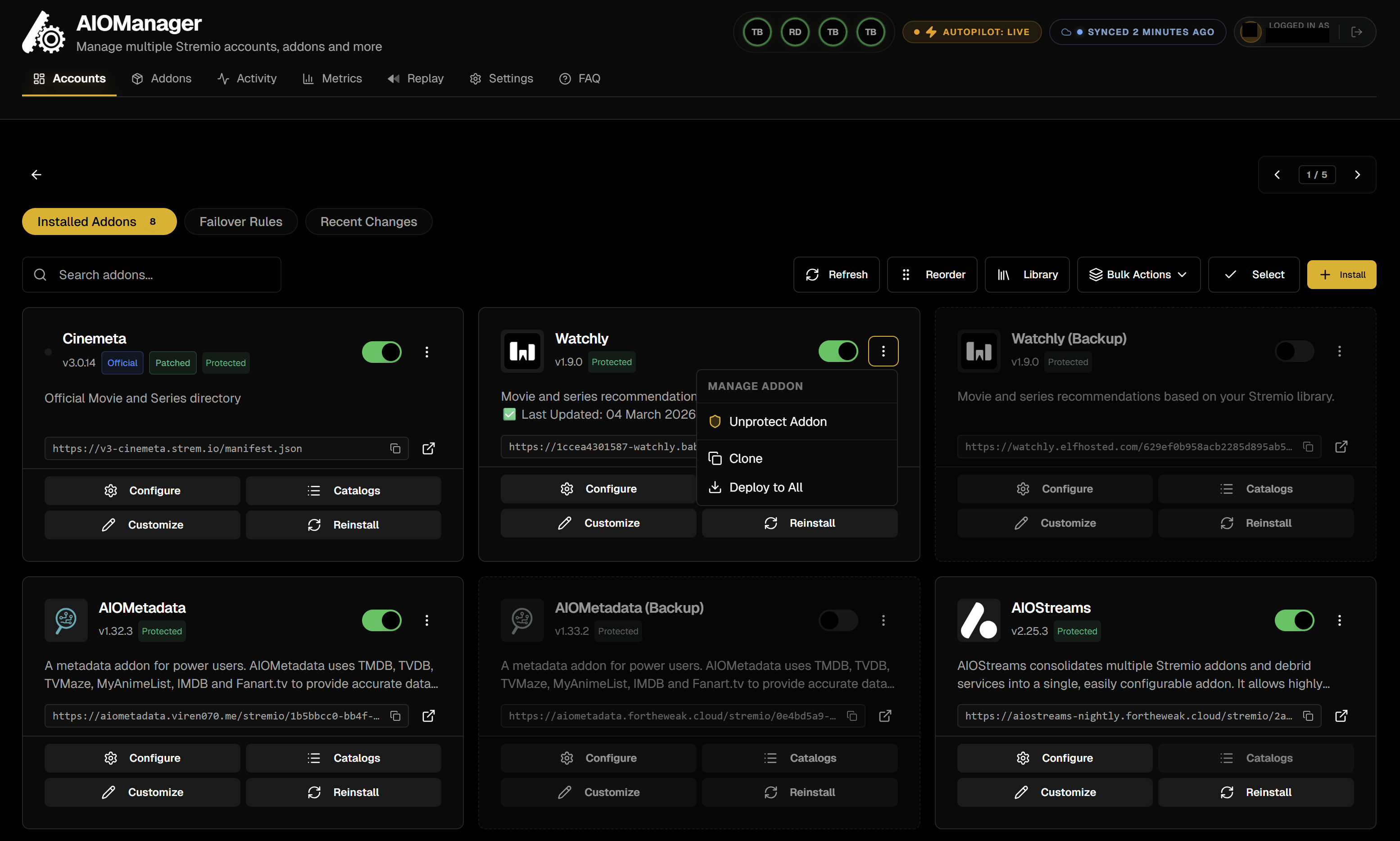
Task: Click the Select button
Action: pyautogui.click(x=1254, y=274)
